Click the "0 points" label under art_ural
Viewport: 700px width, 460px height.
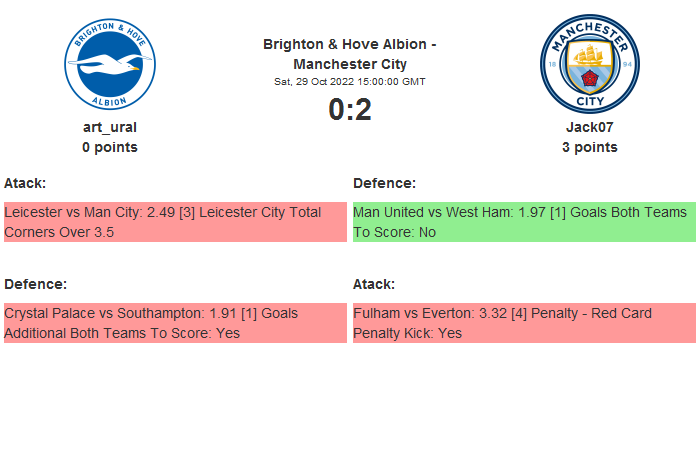click(x=110, y=147)
